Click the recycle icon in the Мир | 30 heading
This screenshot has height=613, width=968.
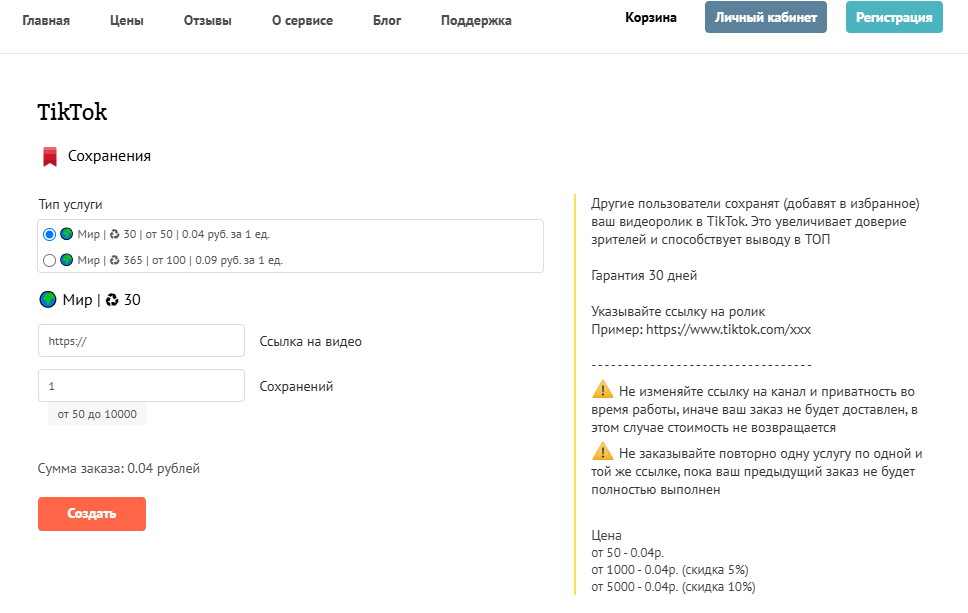click(112, 300)
